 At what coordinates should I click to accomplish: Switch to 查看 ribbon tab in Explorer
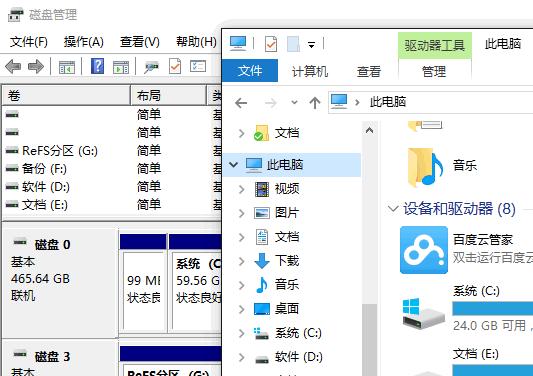368,71
